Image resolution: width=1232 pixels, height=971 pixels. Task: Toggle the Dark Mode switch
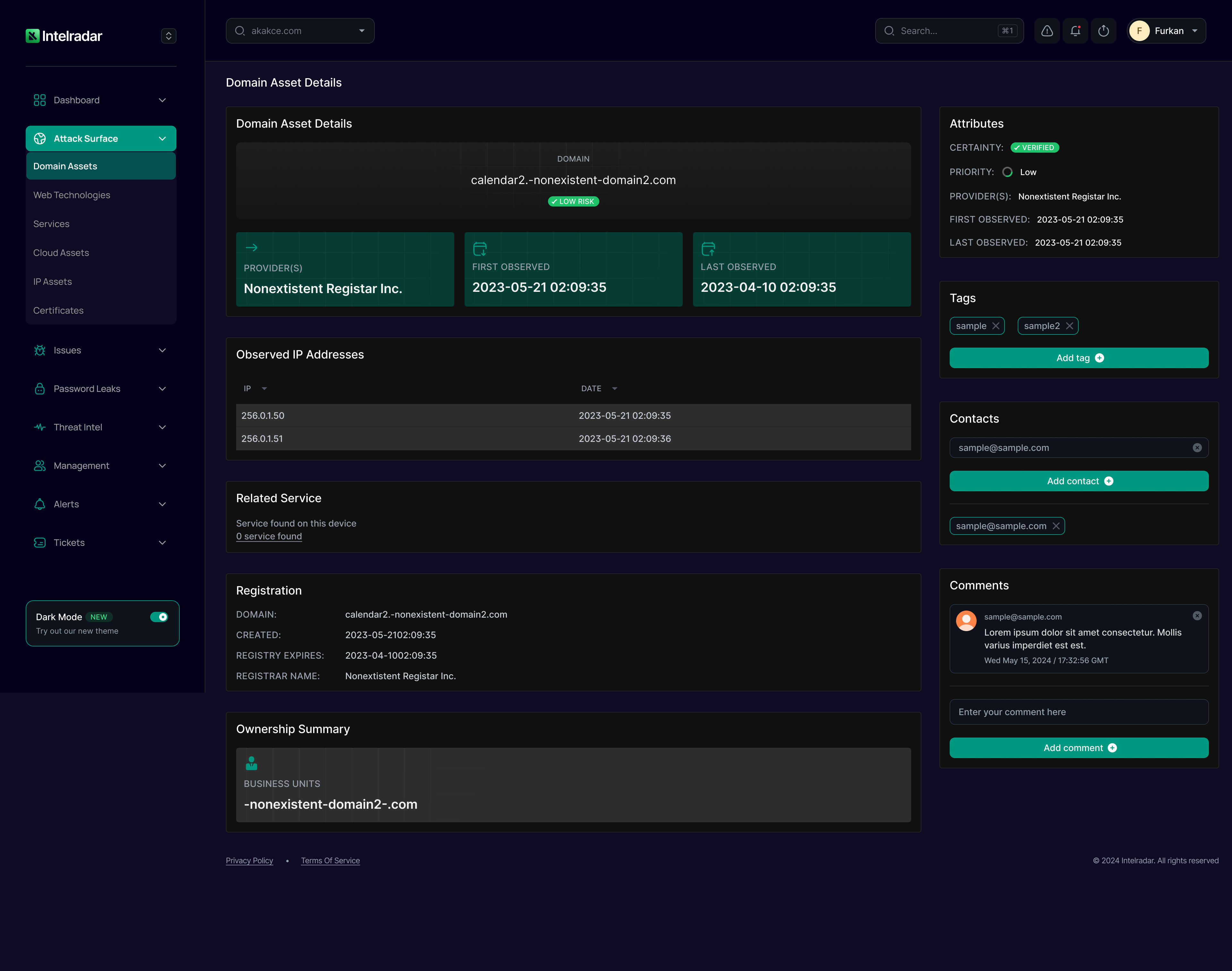[x=159, y=617]
